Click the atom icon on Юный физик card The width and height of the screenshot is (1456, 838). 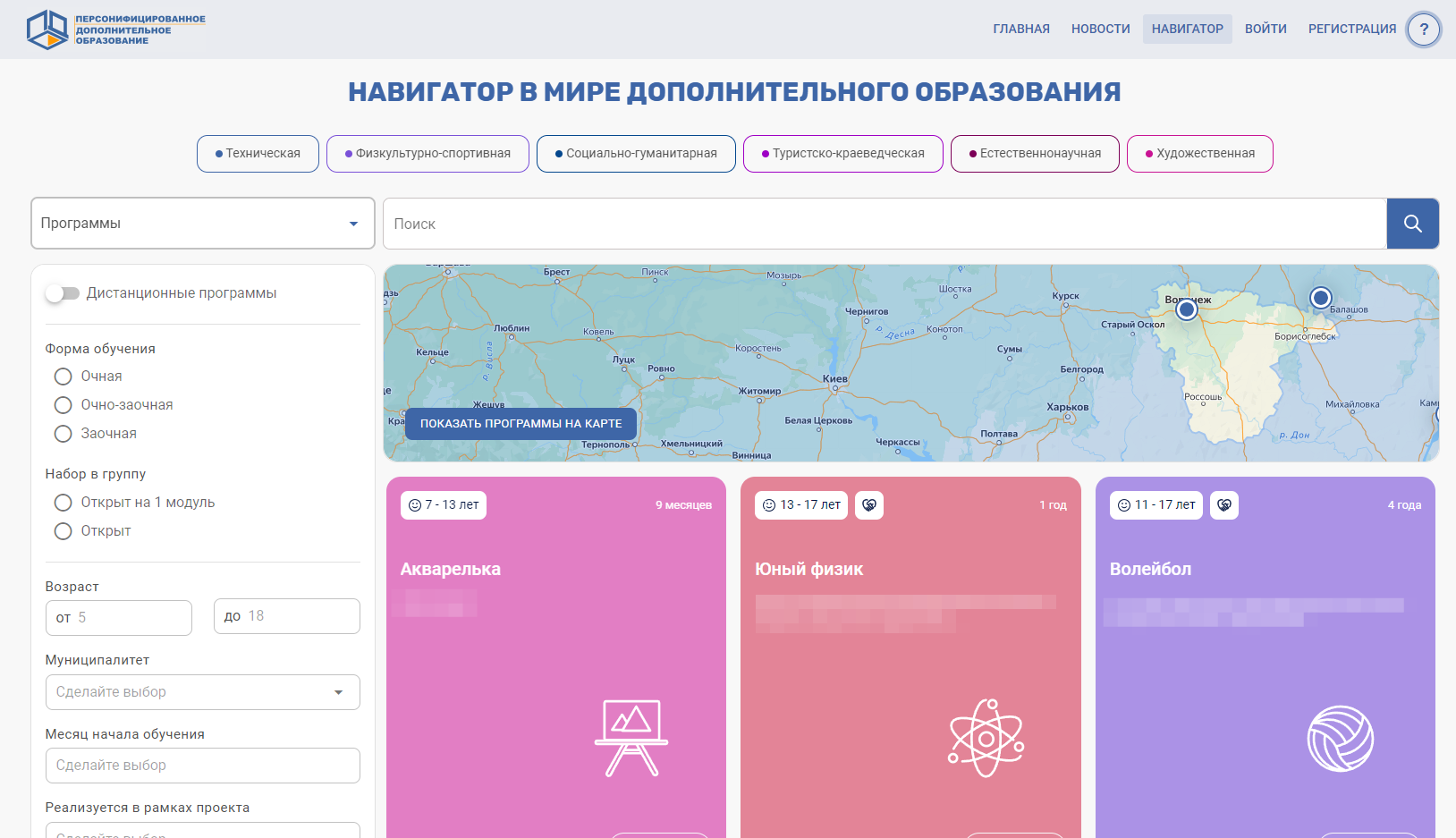tap(986, 739)
